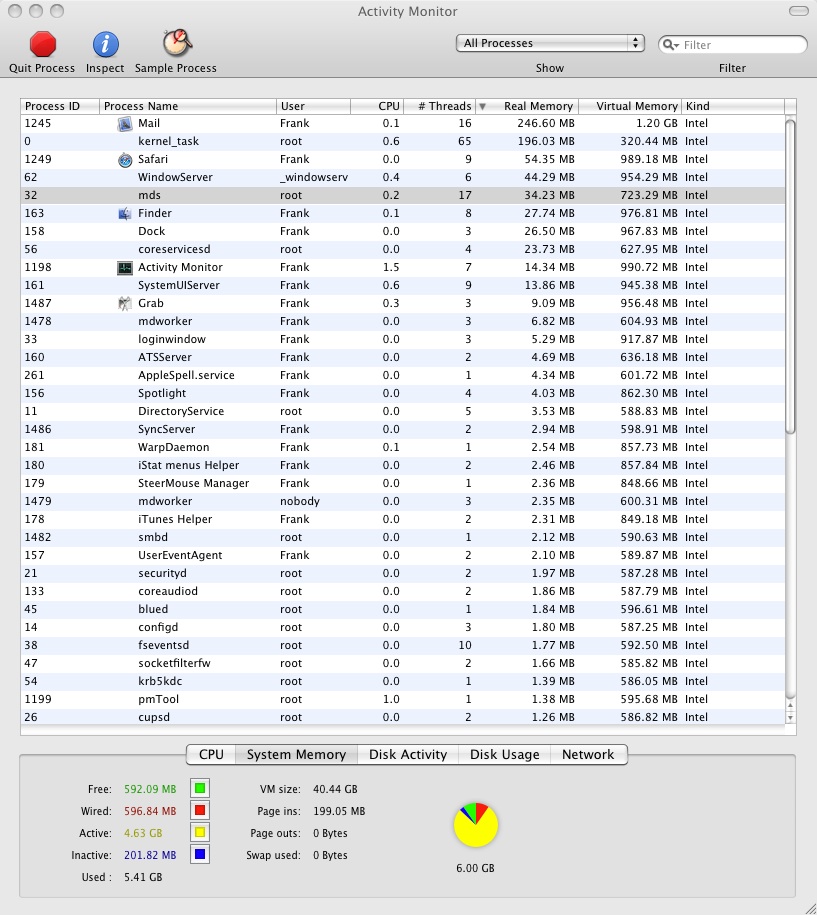
Task: Select the DirectoryService process row
Action: click(x=403, y=411)
